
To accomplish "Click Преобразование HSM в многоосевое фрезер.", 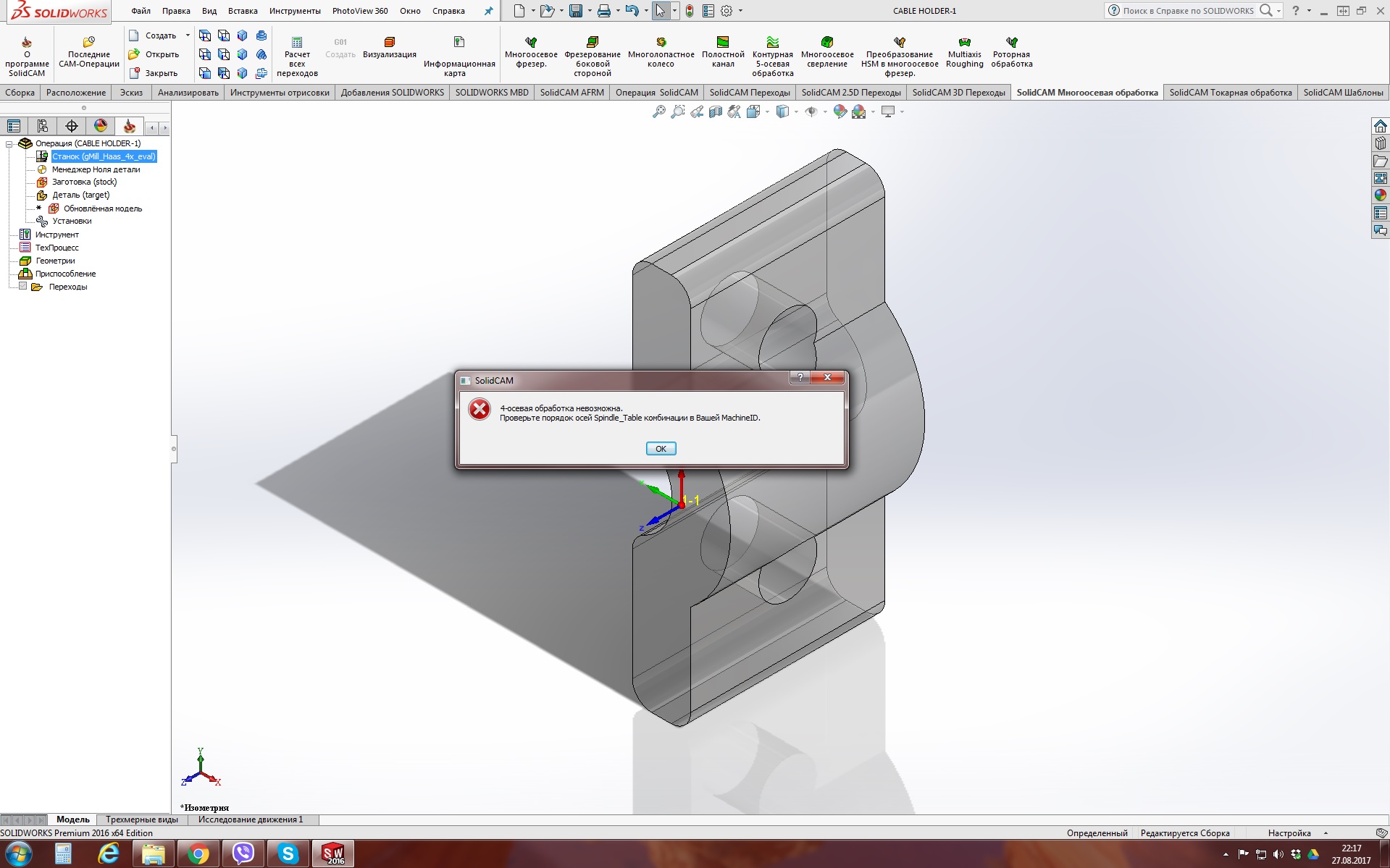I will 900,56.
